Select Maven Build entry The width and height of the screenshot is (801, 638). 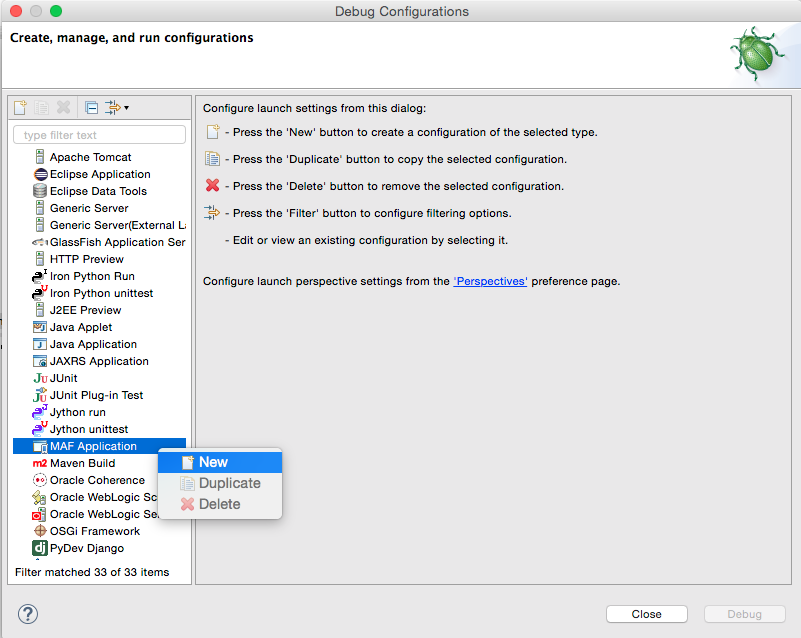click(82, 463)
